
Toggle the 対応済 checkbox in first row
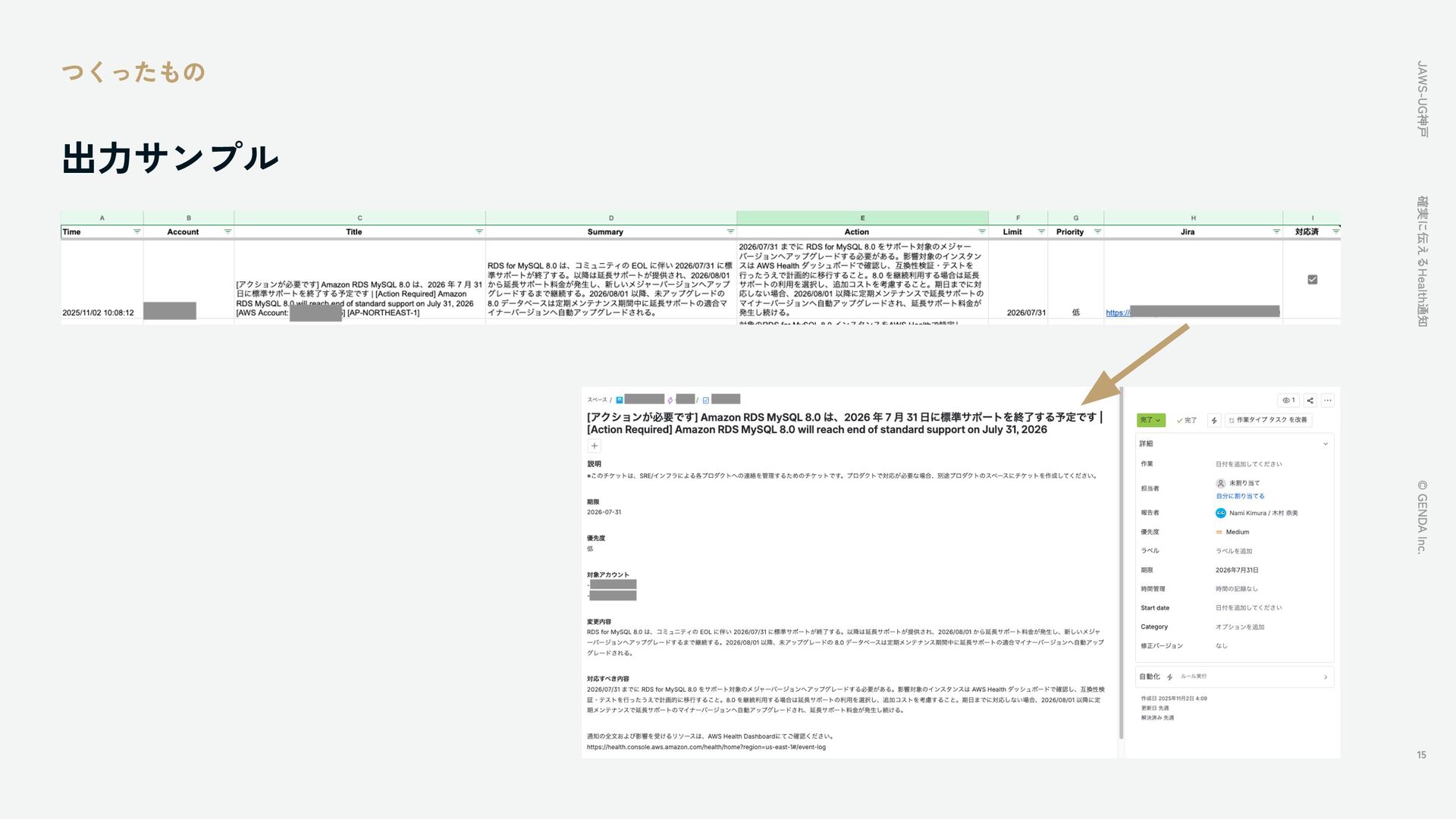pos(1312,280)
